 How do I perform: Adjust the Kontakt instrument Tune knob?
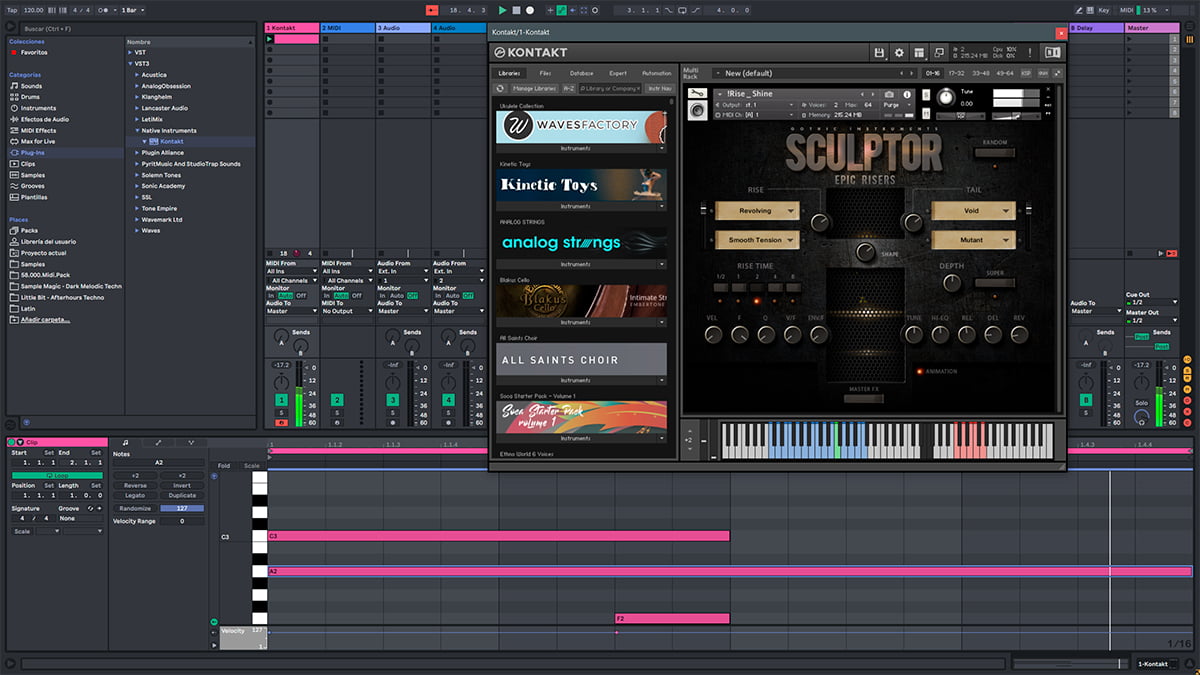(945, 97)
